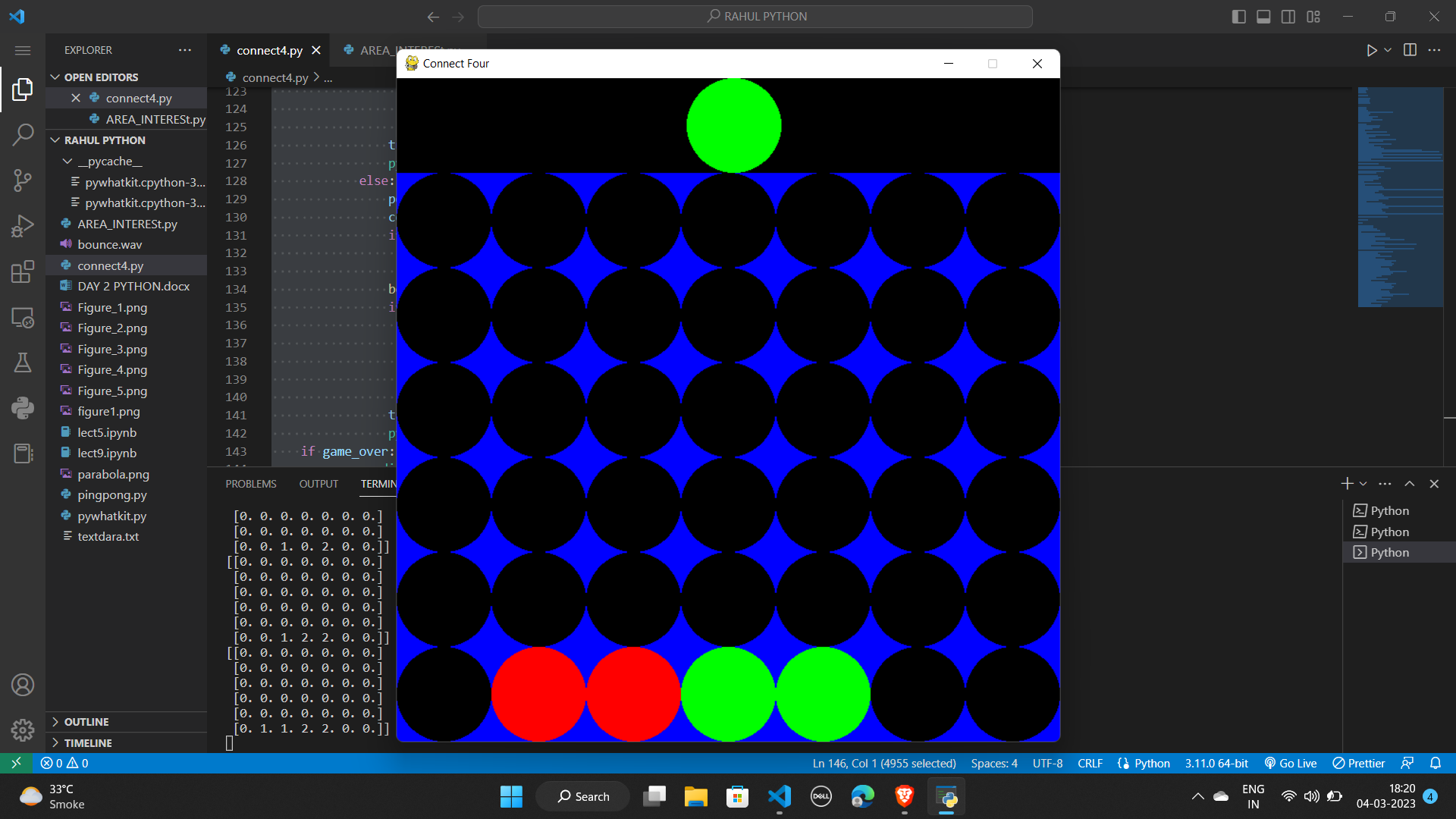1456x819 pixels.
Task: Run connect4.py with the play button
Action: coord(1372,50)
